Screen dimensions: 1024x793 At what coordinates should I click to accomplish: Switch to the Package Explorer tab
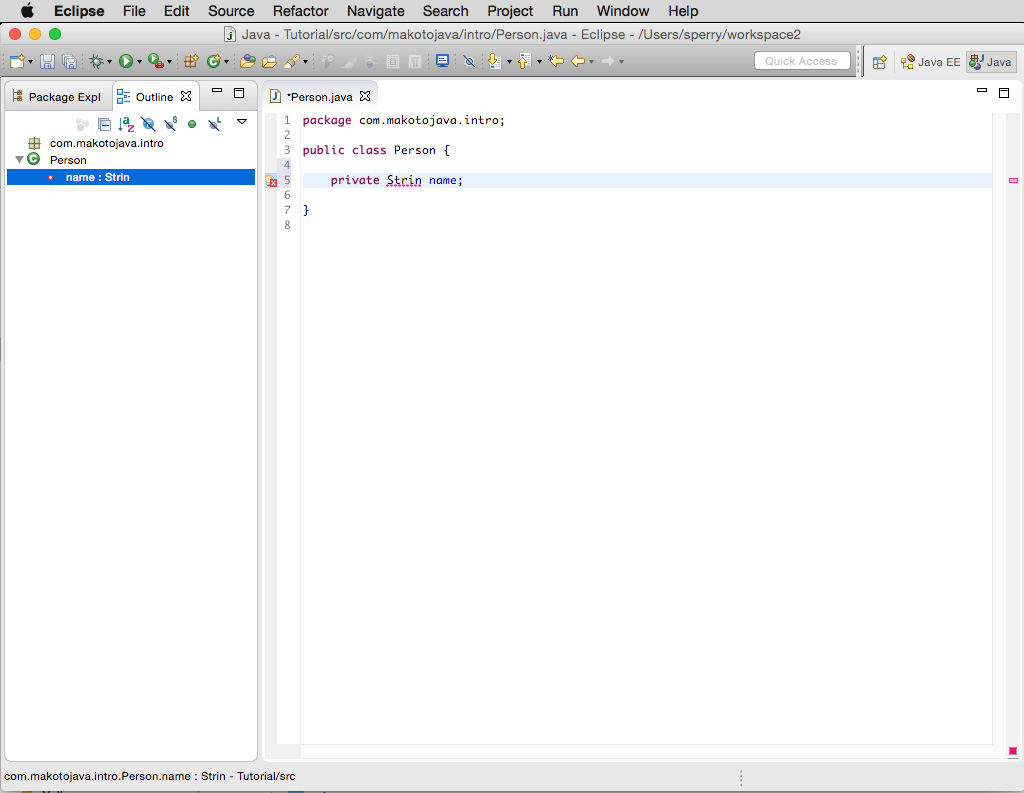point(57,97)
